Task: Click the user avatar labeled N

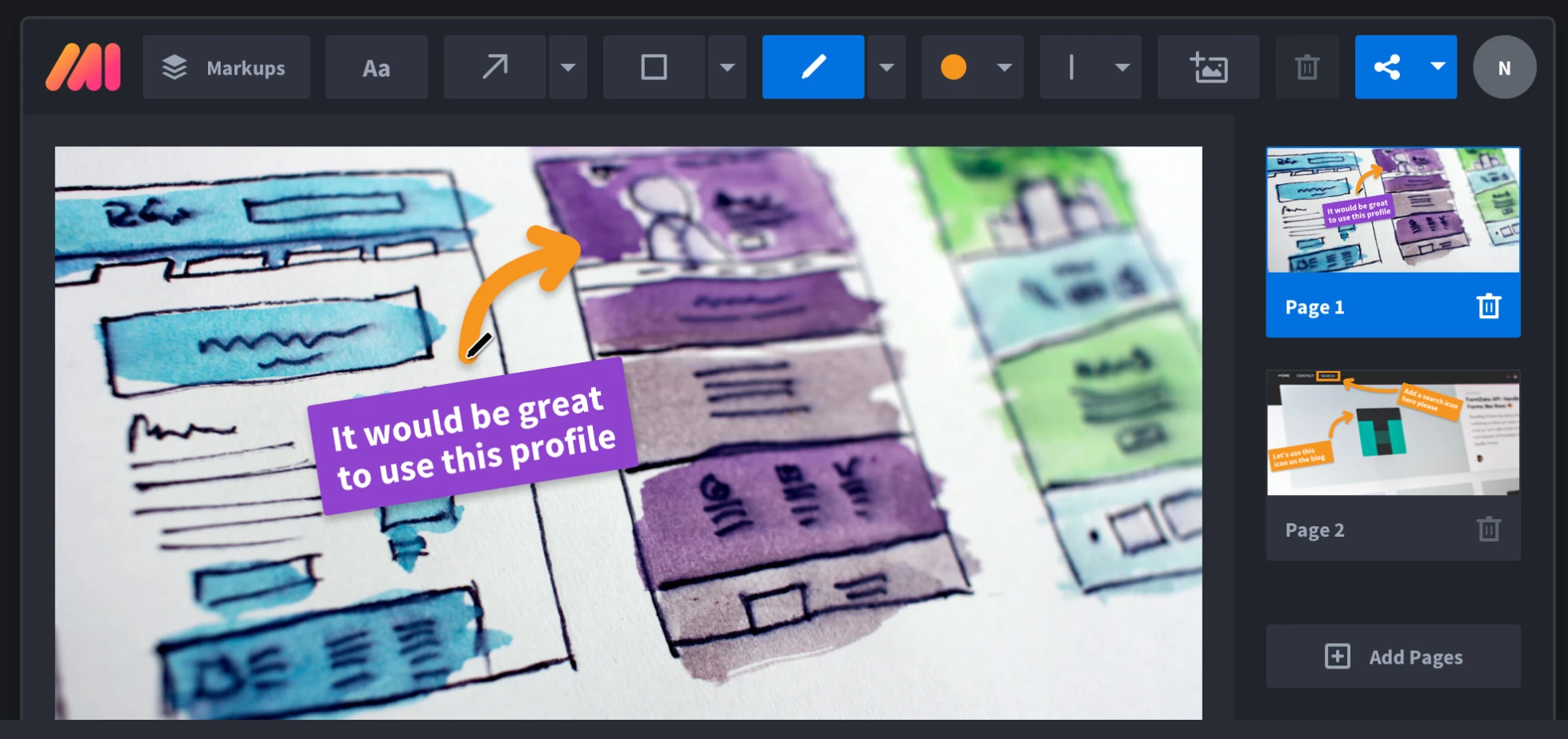Action: (1505, 67)
